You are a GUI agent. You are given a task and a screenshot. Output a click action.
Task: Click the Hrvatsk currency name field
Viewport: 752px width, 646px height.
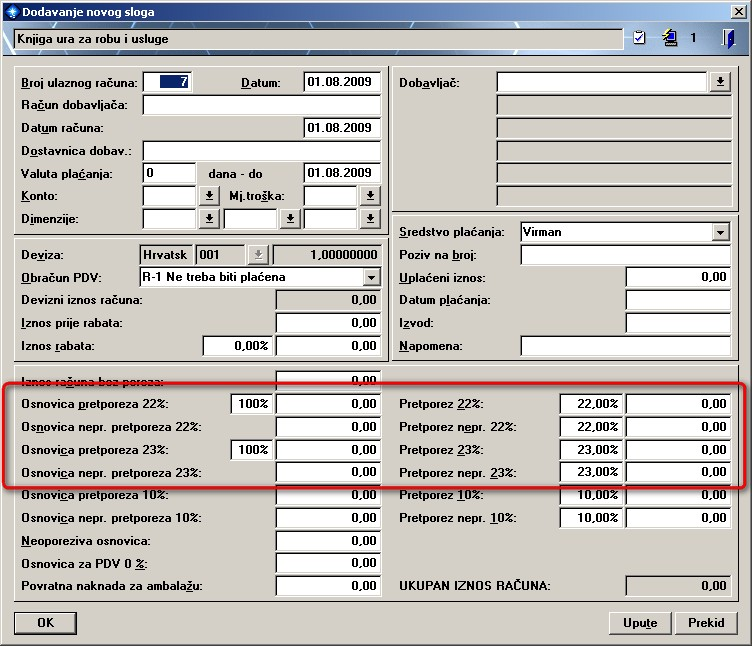point(166,255)
